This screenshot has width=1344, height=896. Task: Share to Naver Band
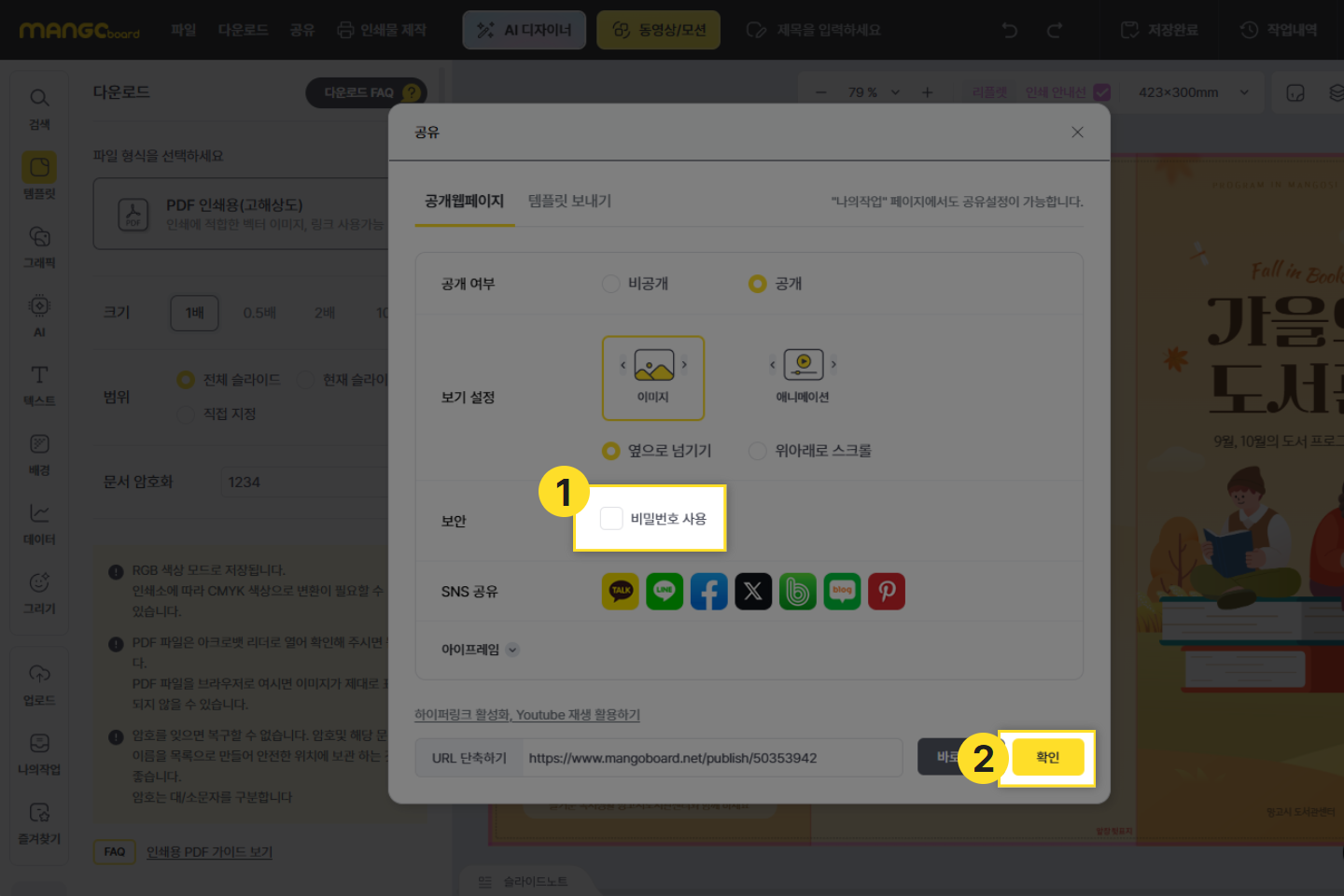pyautogui.click(x=798, y=591)
